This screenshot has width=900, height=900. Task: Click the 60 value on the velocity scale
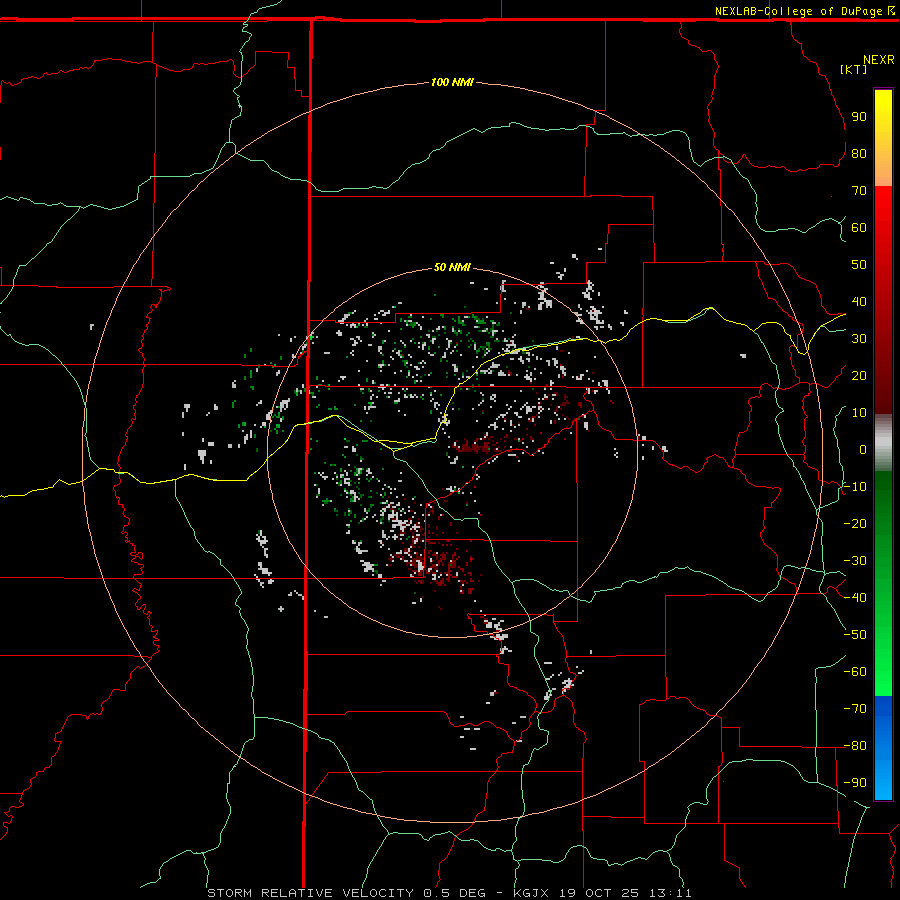click(x=859, y=227)
